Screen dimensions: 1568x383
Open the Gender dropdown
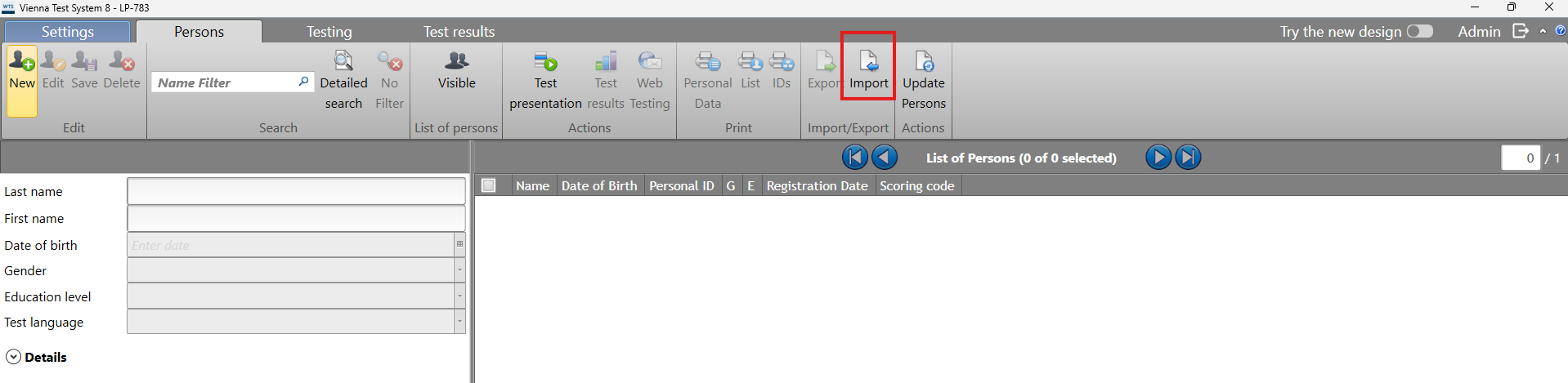(x=459, y=270)
